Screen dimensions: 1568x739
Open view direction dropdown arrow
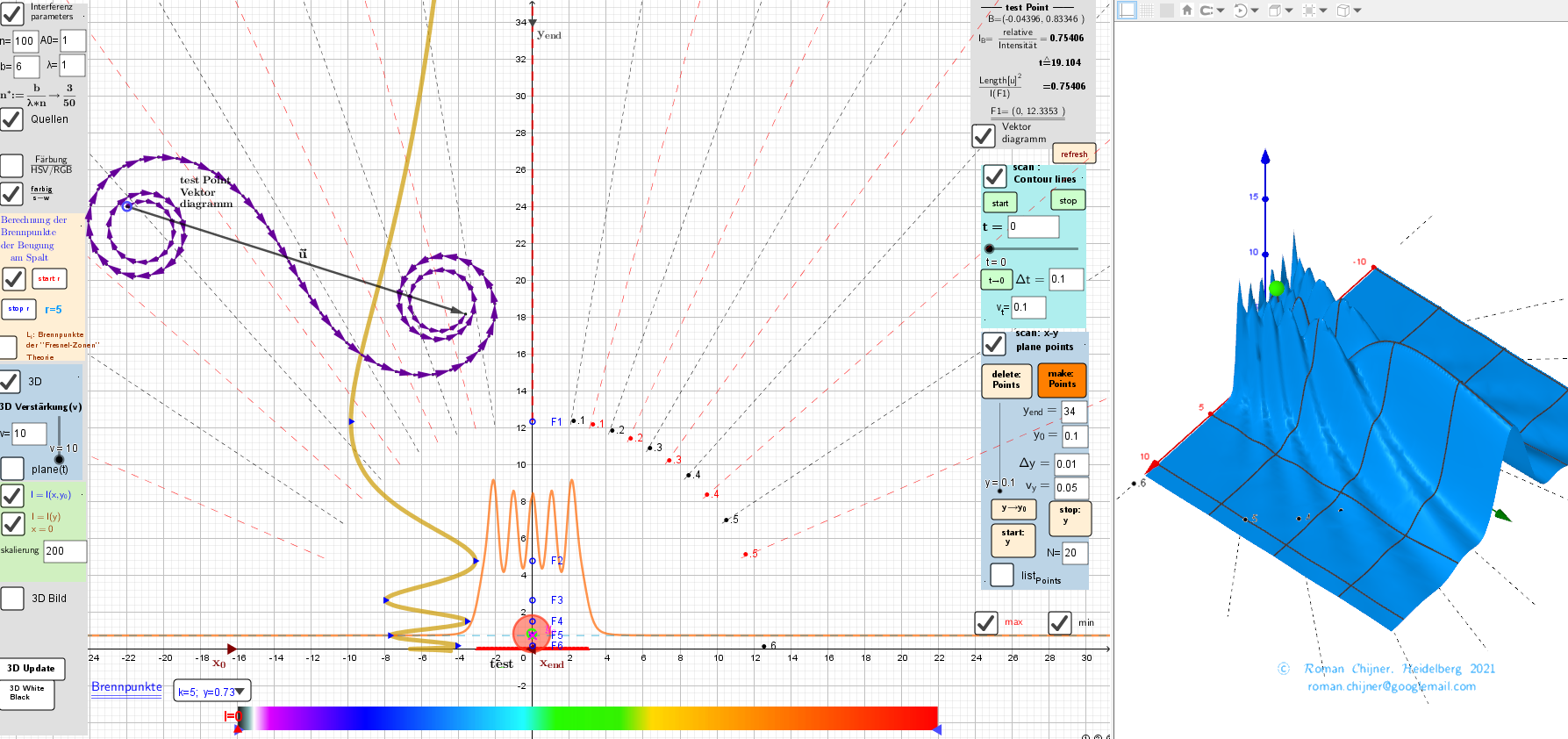[x=1289, y=11]
